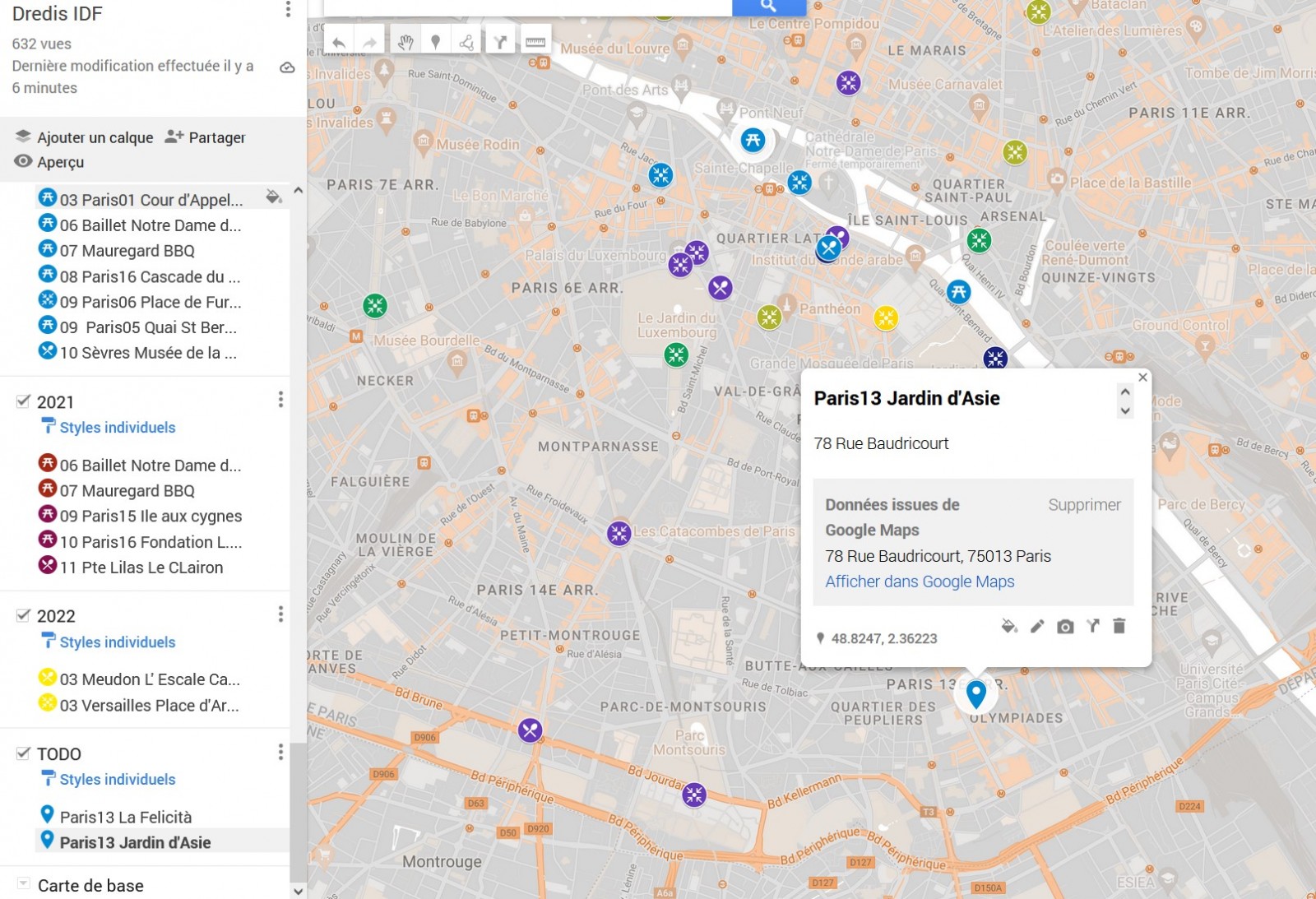Viewport: 1316px width, 899px height.
Task: Activate the measure distances ruler tool
Action: (535, 42)
